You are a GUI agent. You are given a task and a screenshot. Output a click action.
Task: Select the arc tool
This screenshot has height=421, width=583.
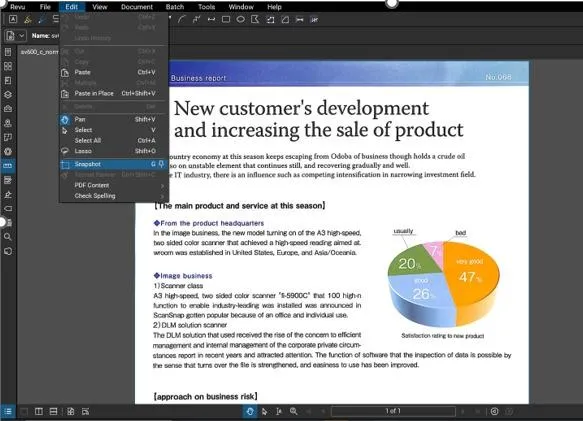coord(181,20)
